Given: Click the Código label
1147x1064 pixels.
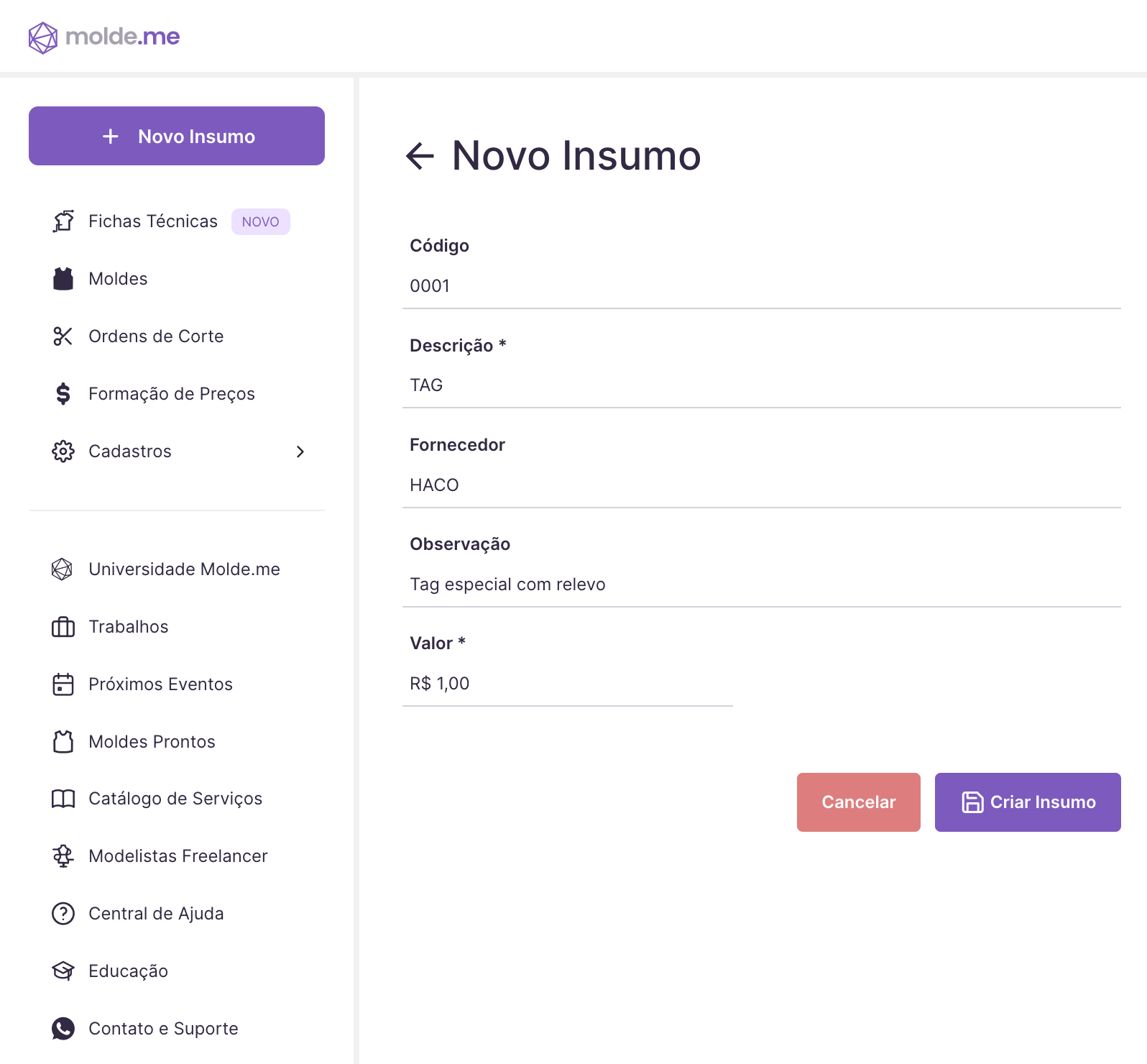Looking at the screenshot, I should [439, 246].
